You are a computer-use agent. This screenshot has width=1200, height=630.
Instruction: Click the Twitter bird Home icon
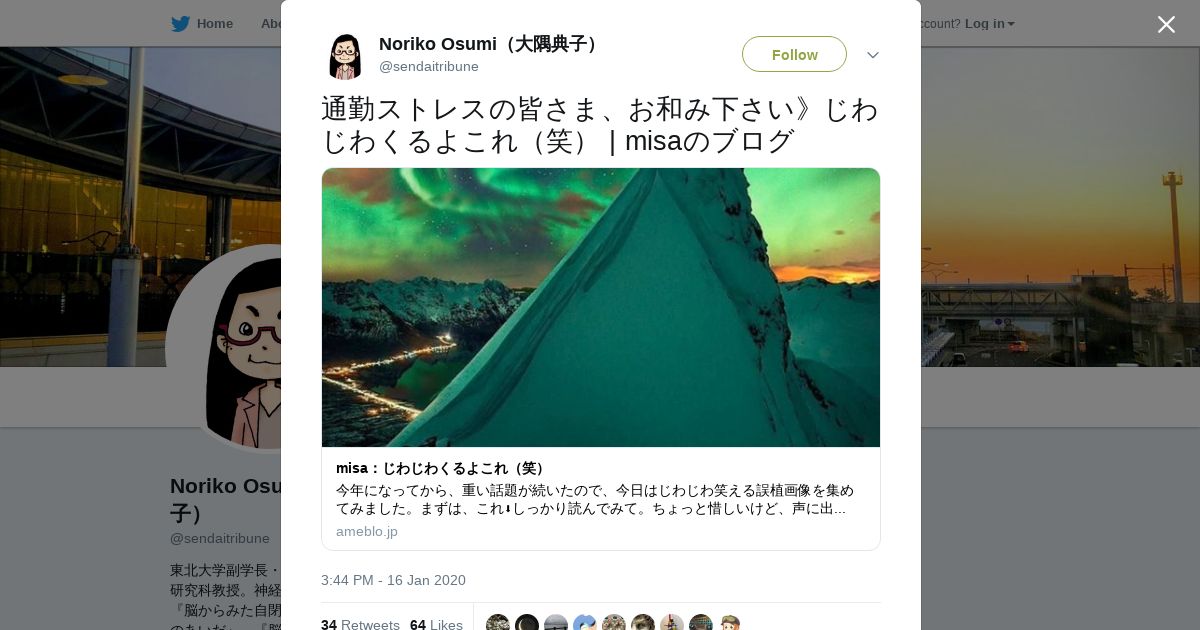point(180,24)
